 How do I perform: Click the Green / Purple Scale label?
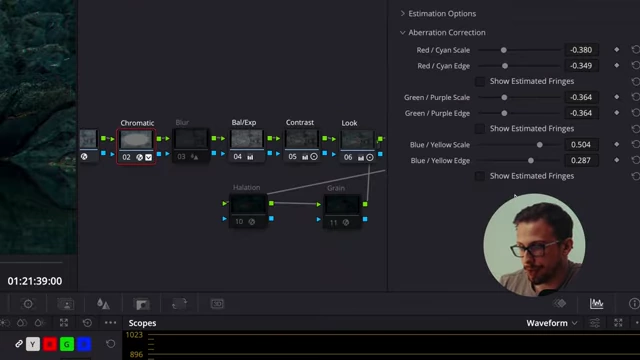437,97
